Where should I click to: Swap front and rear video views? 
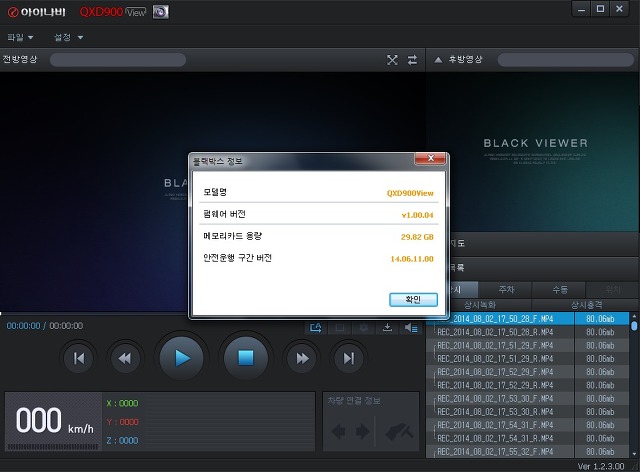[x=413, y=60]
